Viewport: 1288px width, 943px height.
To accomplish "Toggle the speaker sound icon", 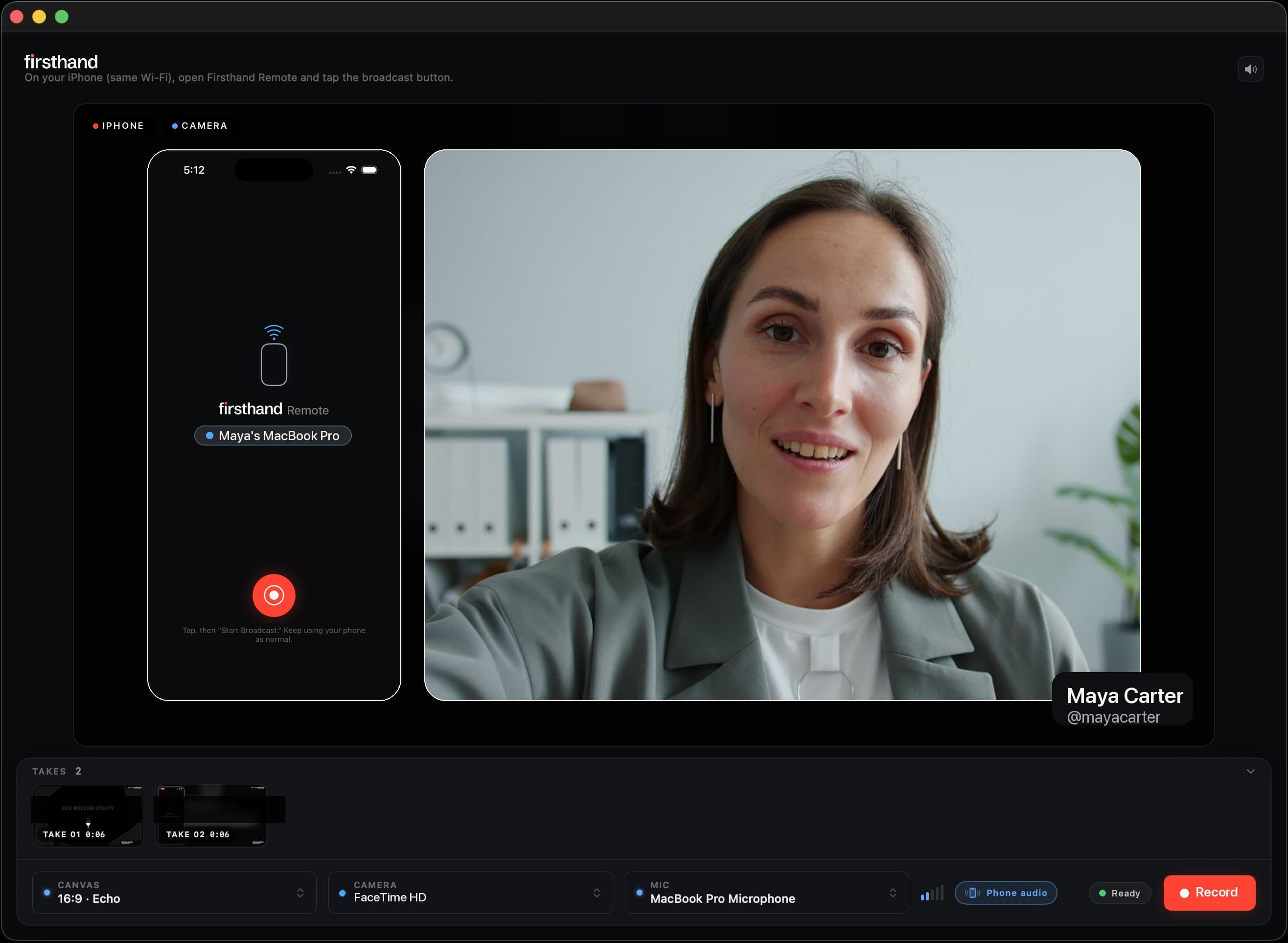I will [x=1250, y=69].
